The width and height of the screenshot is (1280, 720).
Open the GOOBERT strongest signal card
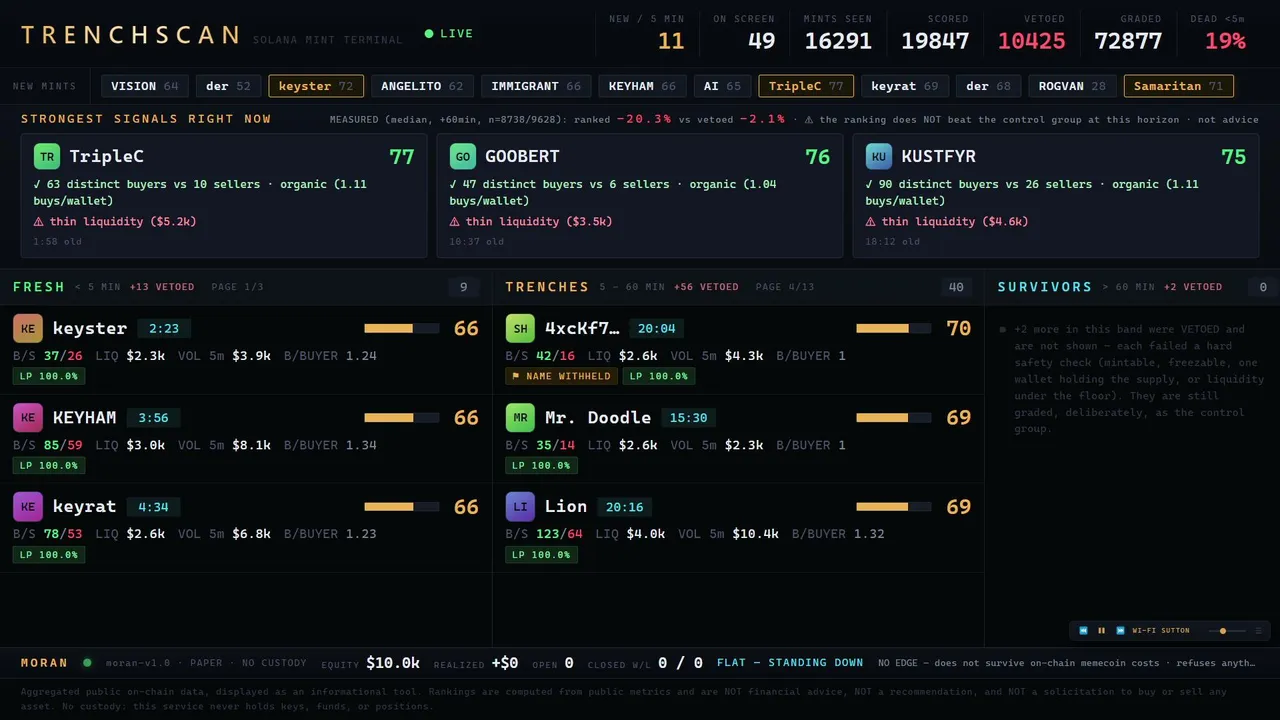coord(640,196)
